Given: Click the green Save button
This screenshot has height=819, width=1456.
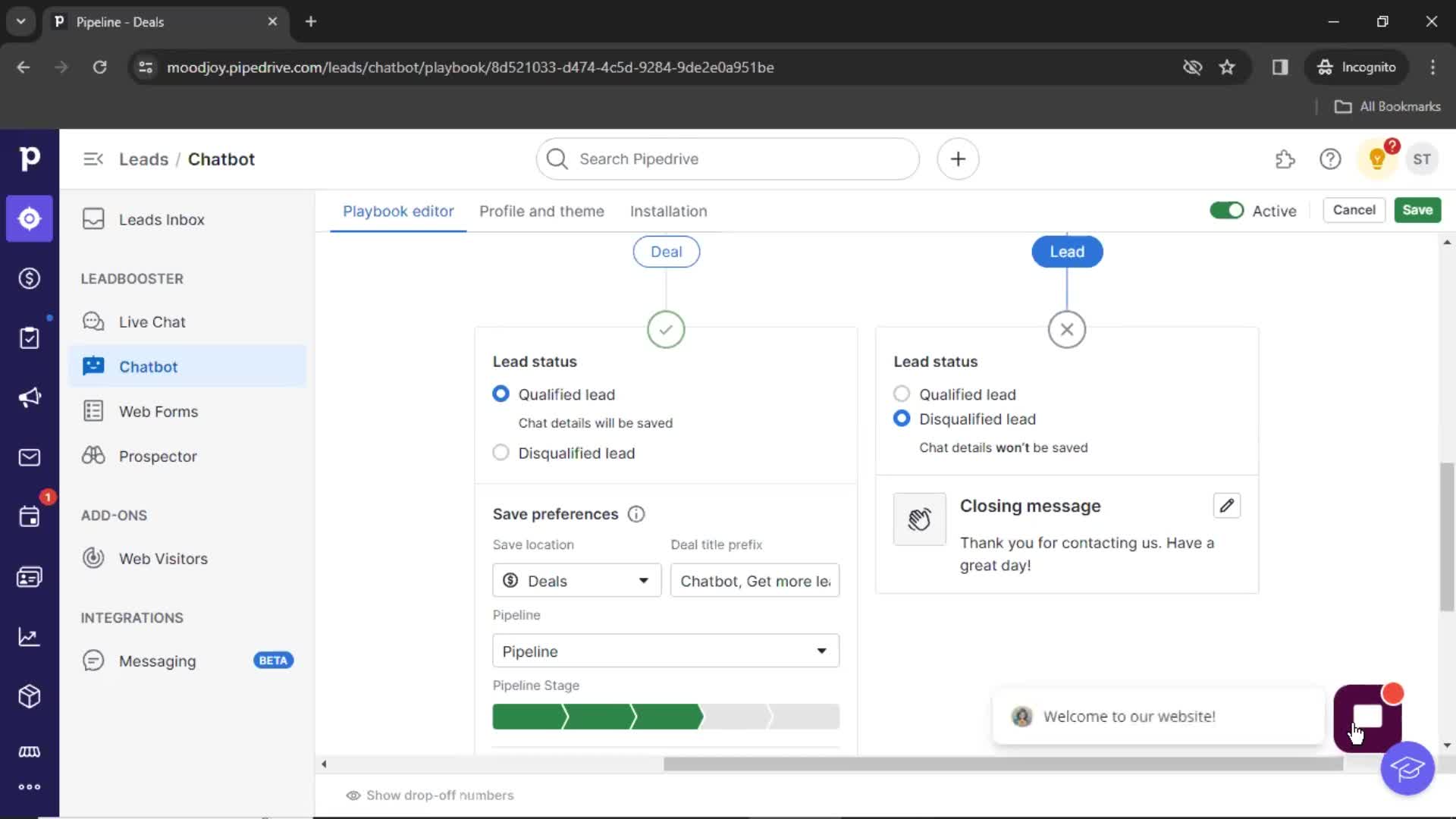Looking at the screenshot, I should (x=1417, y=210).
